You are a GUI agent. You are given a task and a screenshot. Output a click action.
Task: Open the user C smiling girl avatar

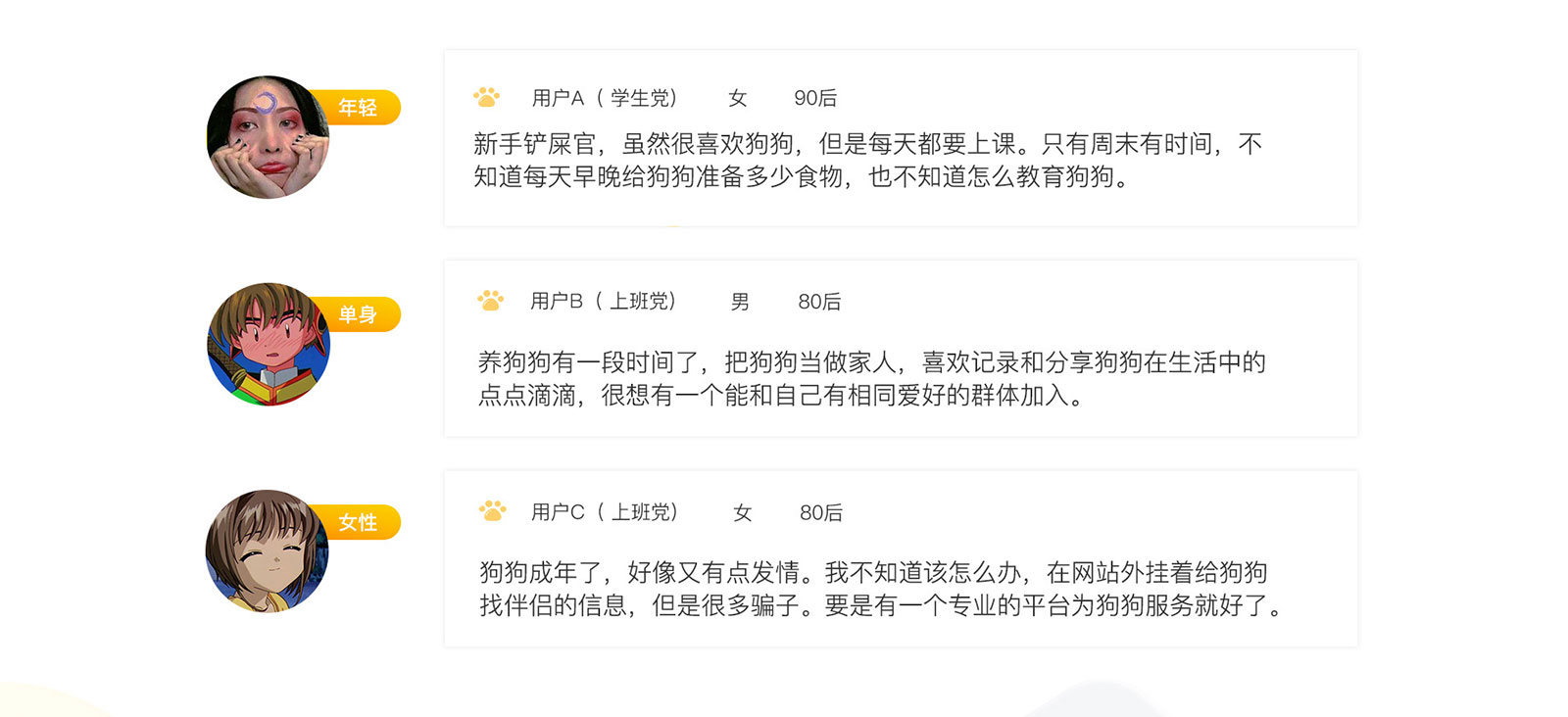pos(267,551)
